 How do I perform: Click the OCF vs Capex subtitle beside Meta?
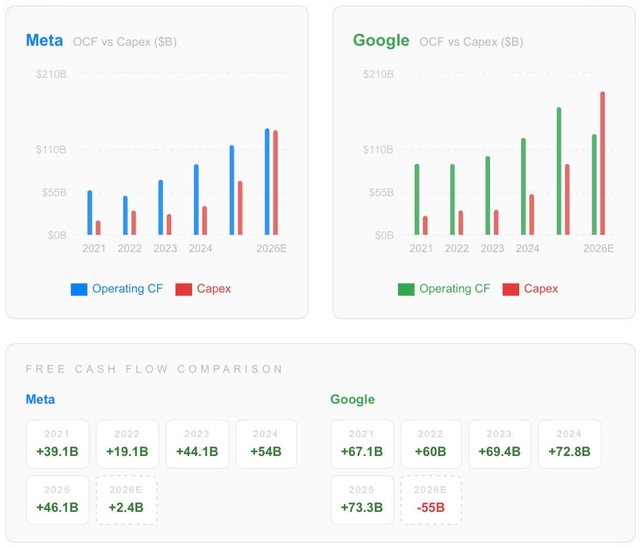click(124, 42)
